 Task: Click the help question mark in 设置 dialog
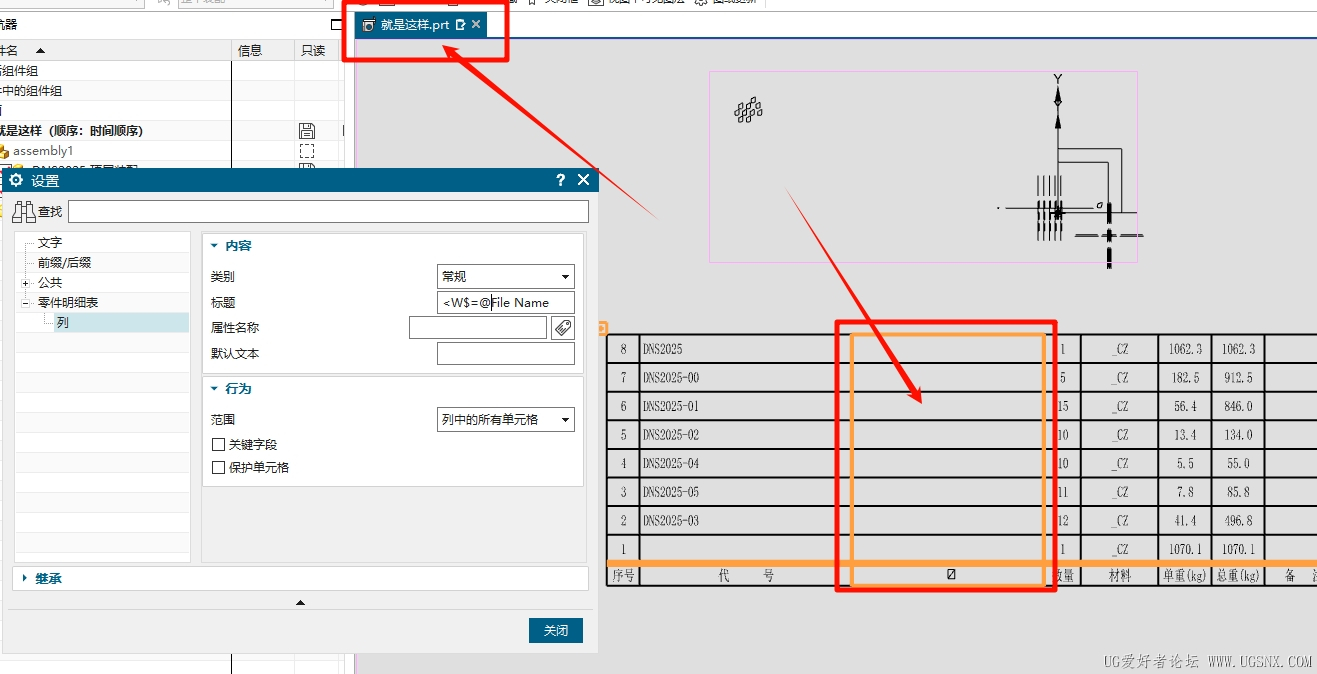(560, 180)
